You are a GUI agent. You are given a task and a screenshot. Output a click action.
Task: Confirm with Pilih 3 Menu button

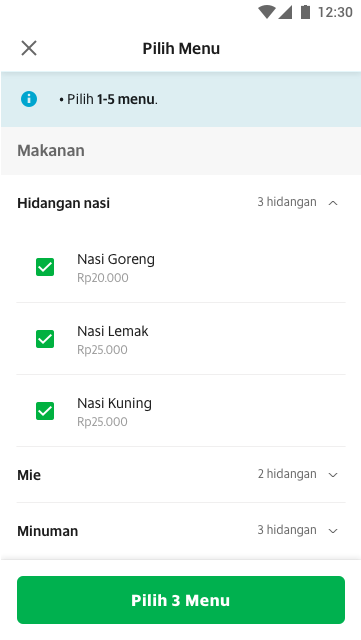[x=181, y=600]
